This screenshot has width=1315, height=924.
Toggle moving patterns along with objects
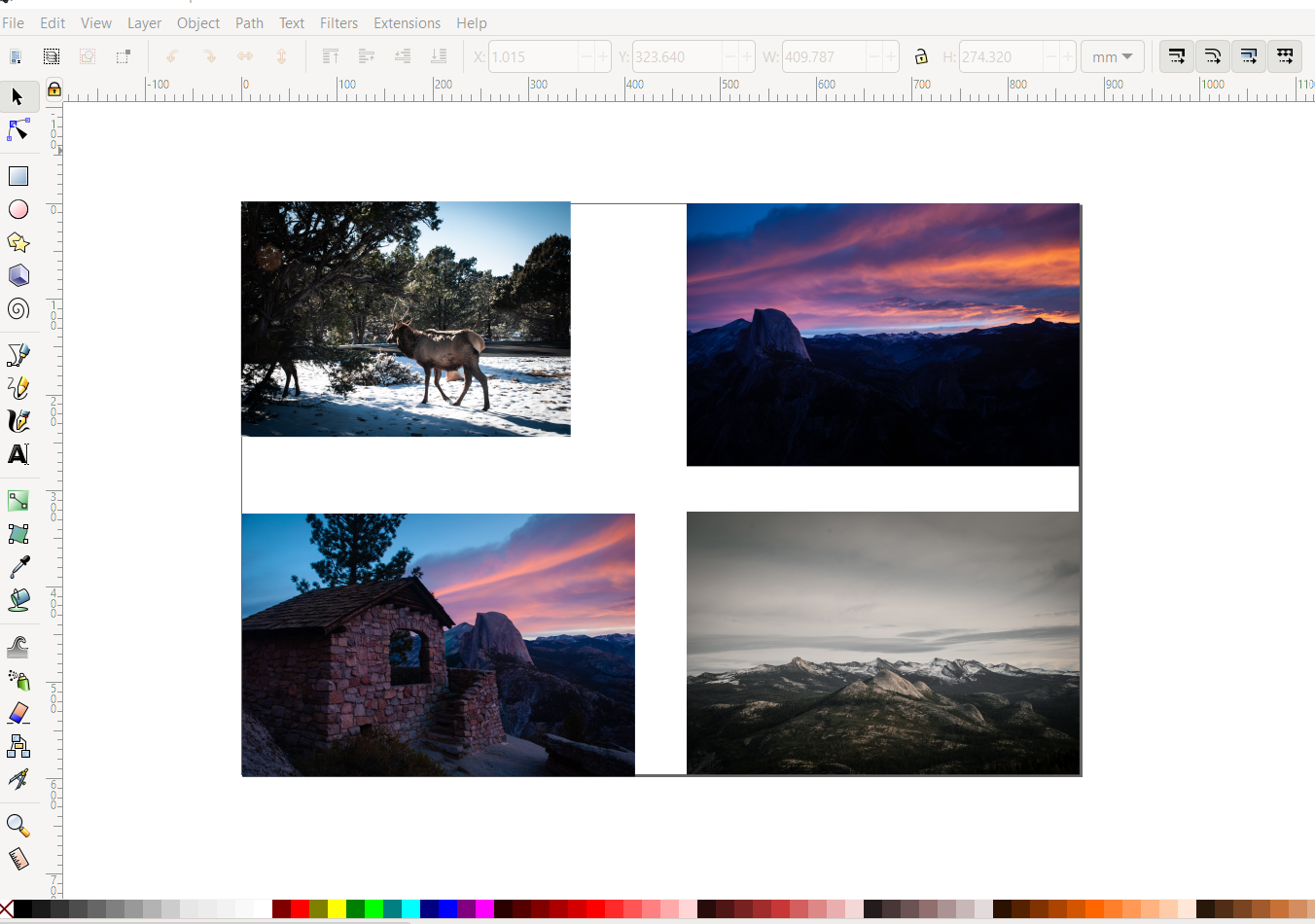[1285, 56]
